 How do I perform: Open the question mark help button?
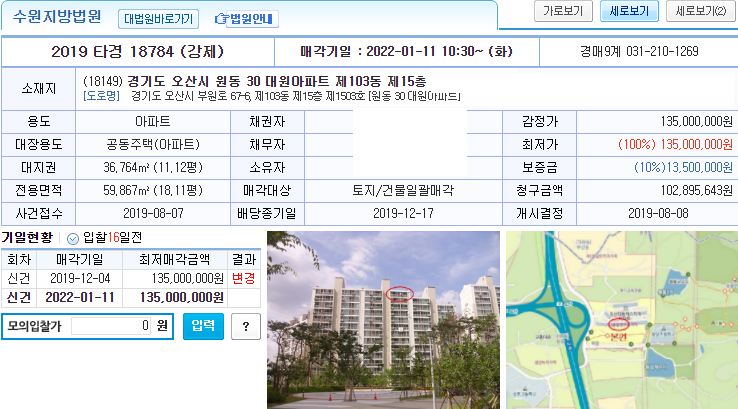pyautogui.click(x=246, y=326)
